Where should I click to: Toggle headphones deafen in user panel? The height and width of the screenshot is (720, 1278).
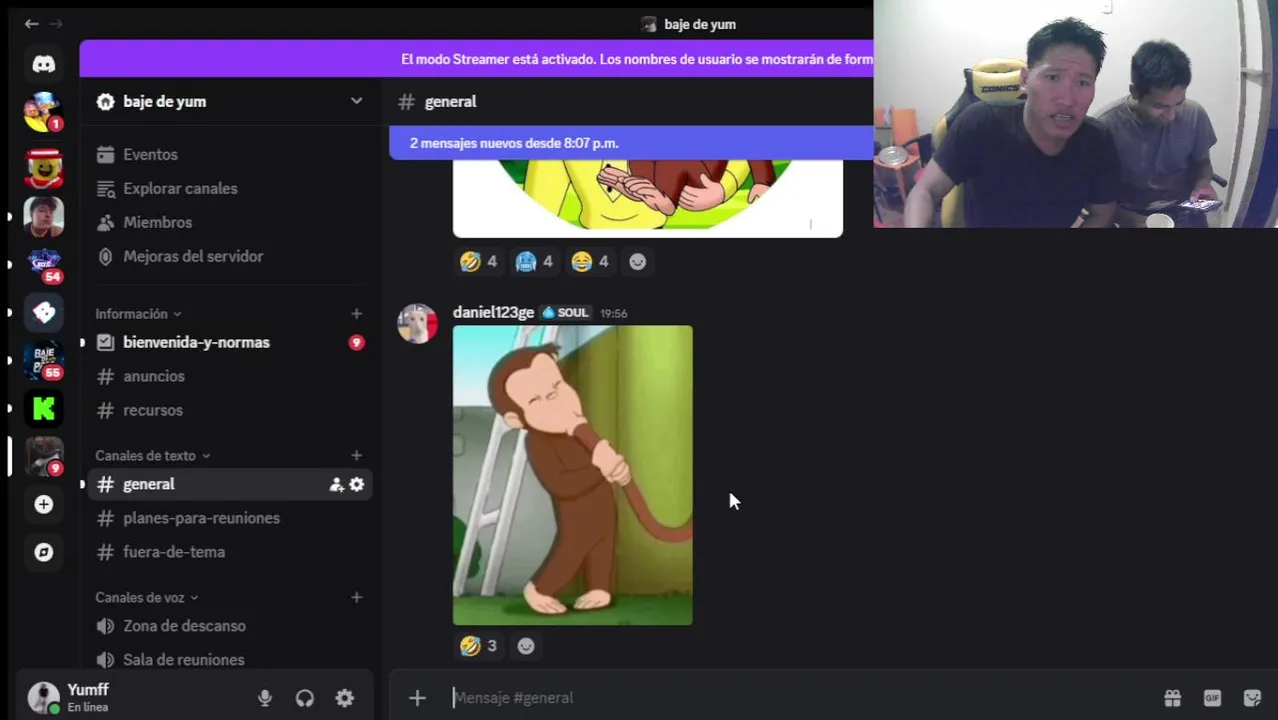[x=305, y=698]
